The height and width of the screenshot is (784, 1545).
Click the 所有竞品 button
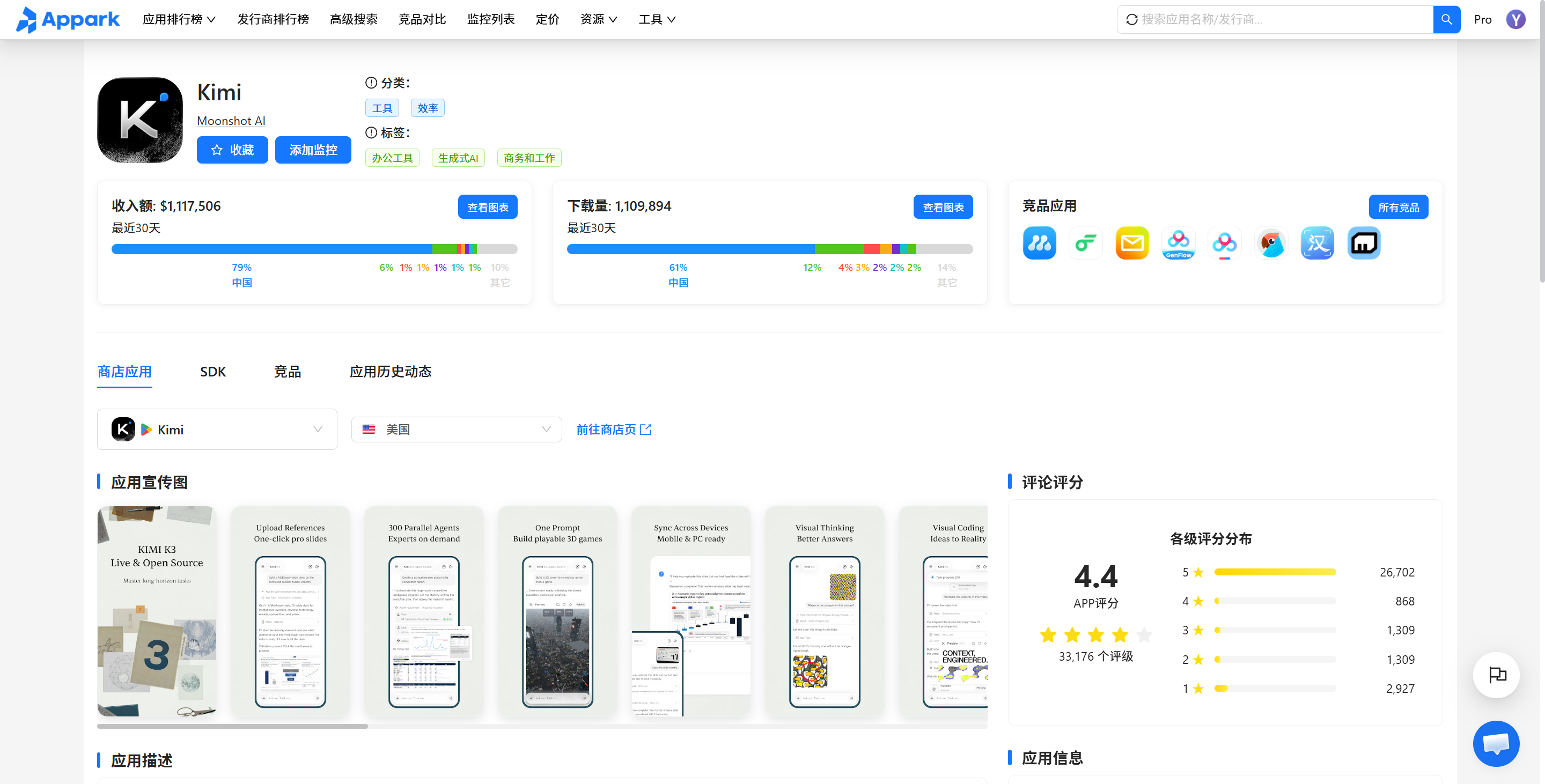pyautogui.click(x=1398, y=208)
